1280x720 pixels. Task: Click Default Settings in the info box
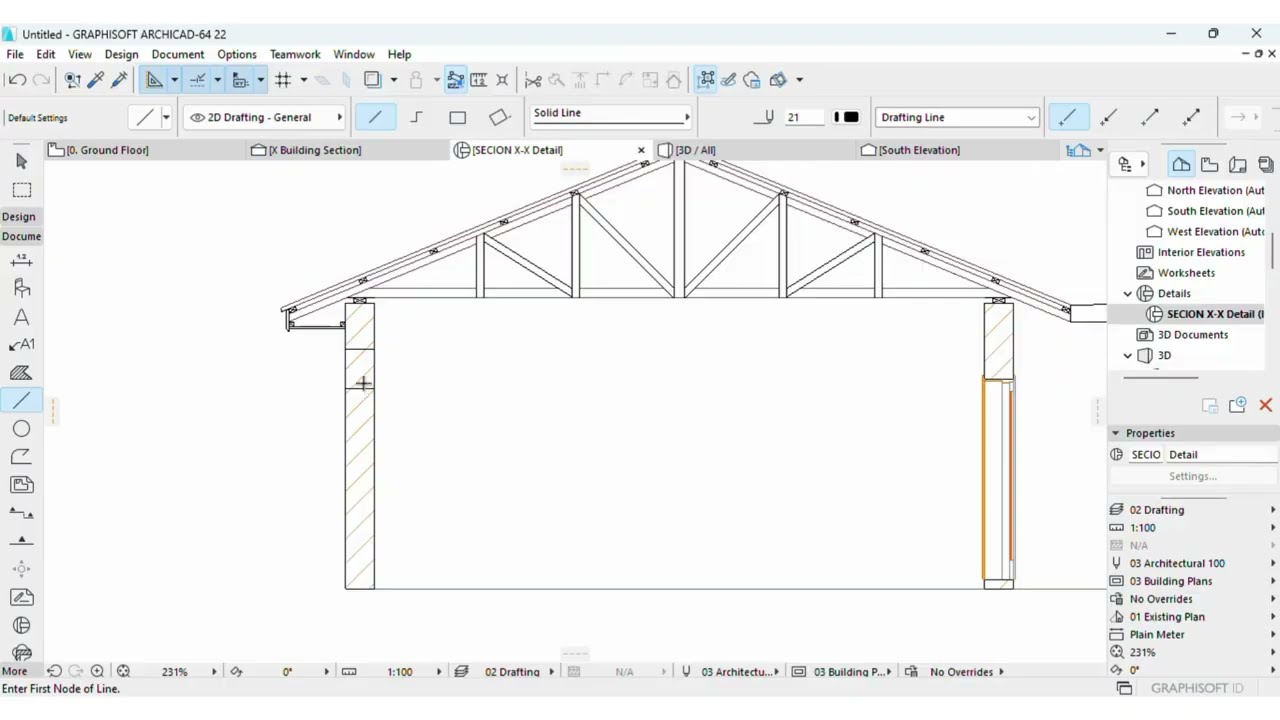[x=38, y=118]
